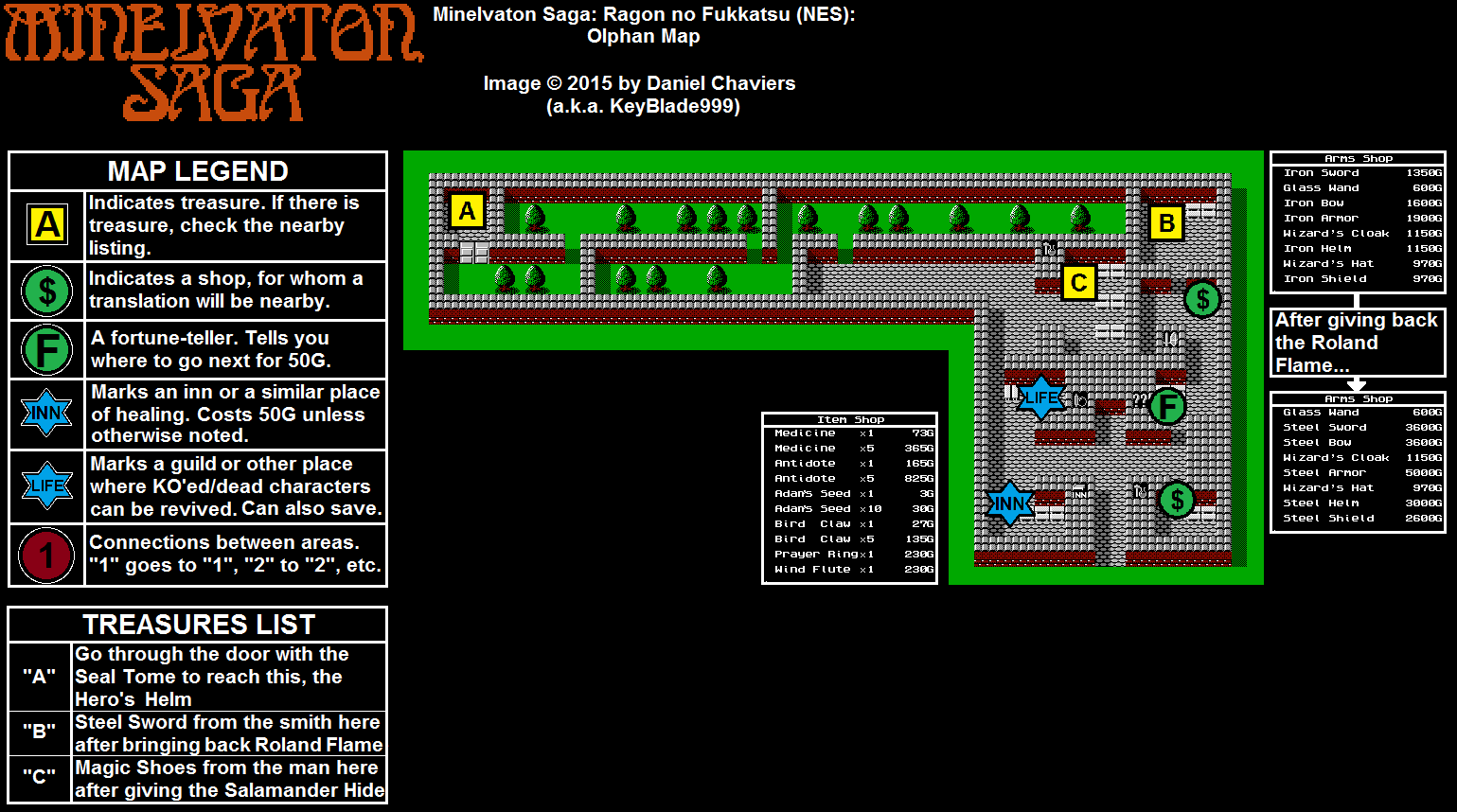Image resolution: width=1457 pixels, height=812 pixels.
Task: Click the Steel Shield 2600G row
Action: coord(1362,519)
